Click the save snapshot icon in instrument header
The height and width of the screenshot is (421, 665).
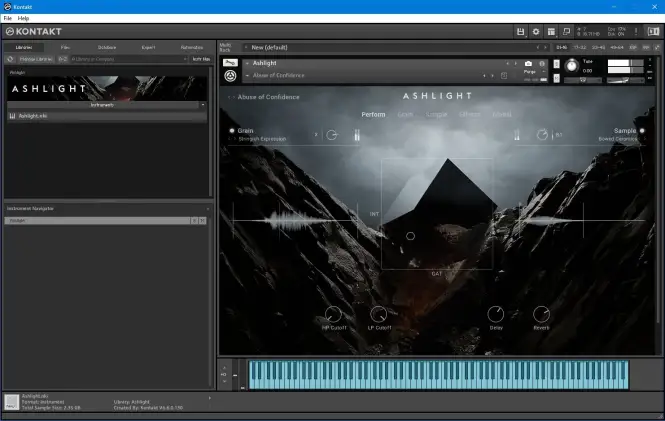click(x=504, y=75)
